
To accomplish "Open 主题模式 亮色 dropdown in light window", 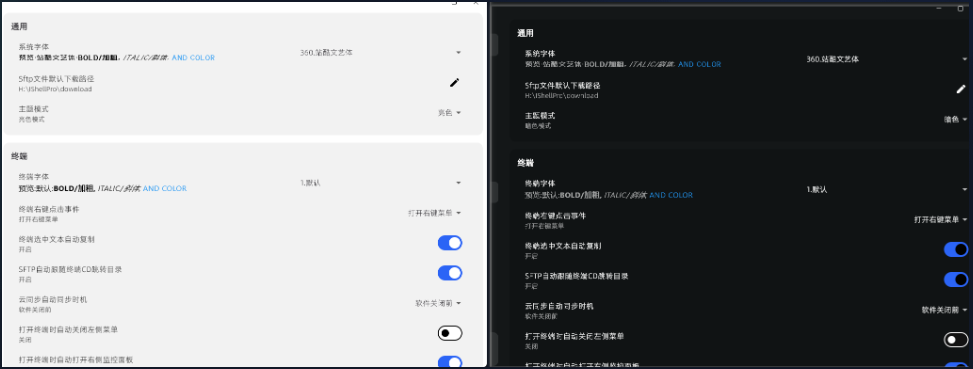I will [x=449, y=113].
